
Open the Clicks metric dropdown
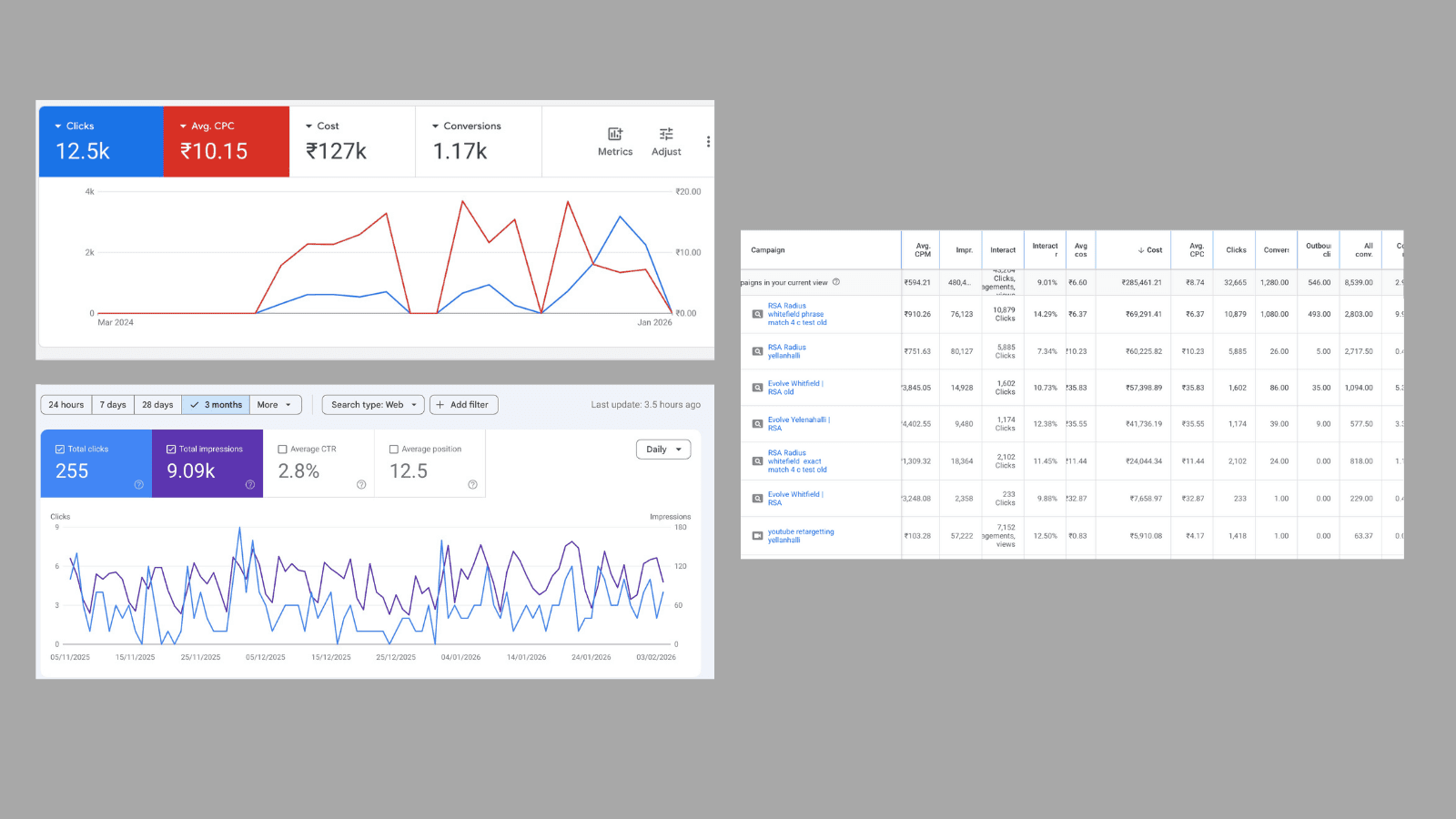pyautogui.click(x=58, y=126)
